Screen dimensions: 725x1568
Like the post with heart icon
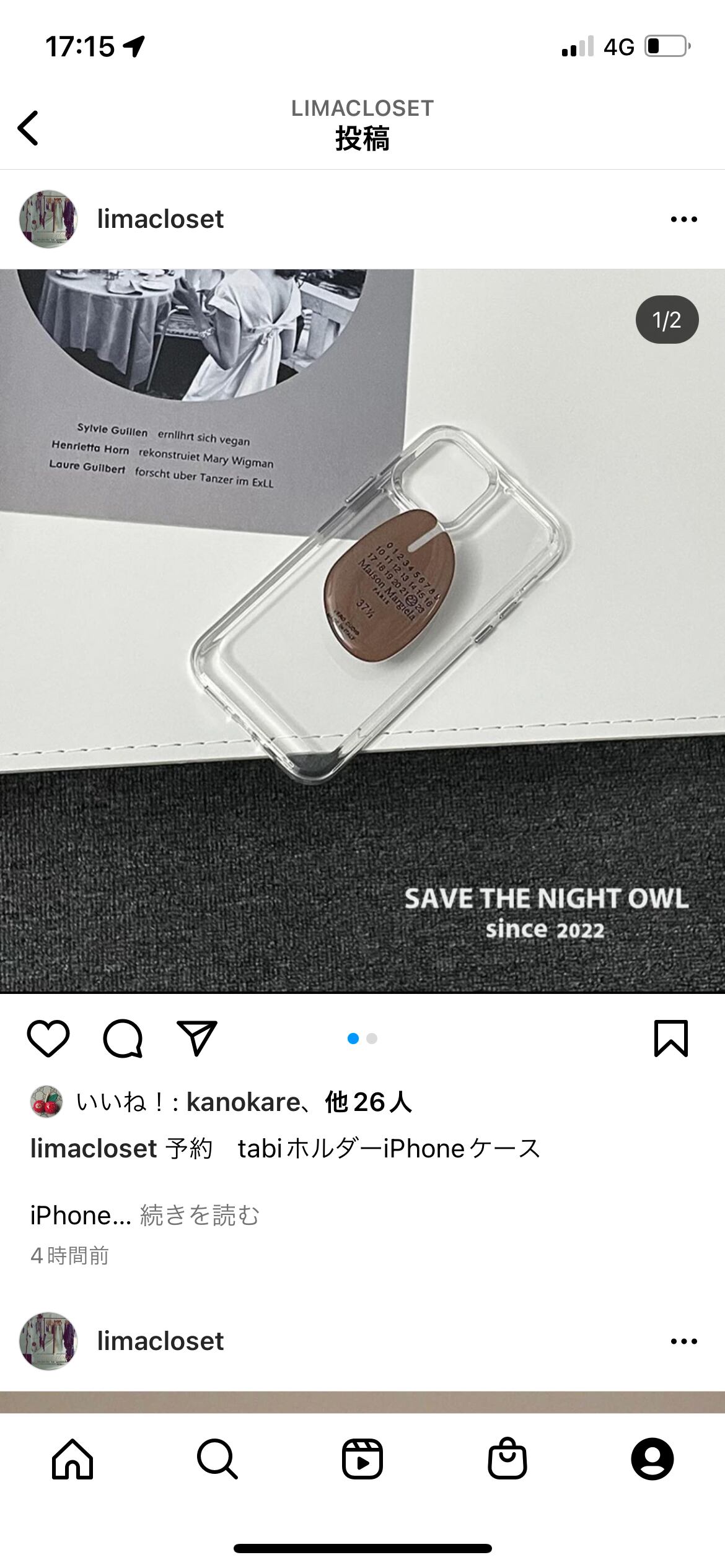(48, 1039)
